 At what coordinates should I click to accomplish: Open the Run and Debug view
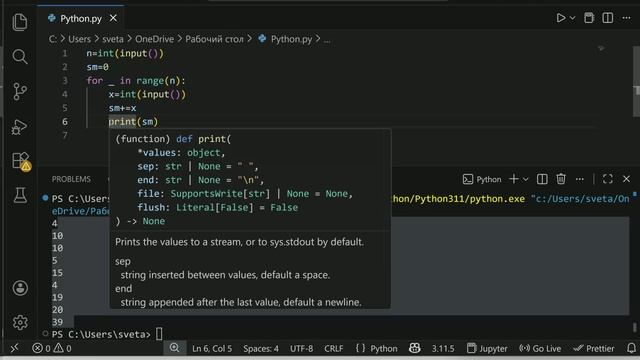click(20, 127)
